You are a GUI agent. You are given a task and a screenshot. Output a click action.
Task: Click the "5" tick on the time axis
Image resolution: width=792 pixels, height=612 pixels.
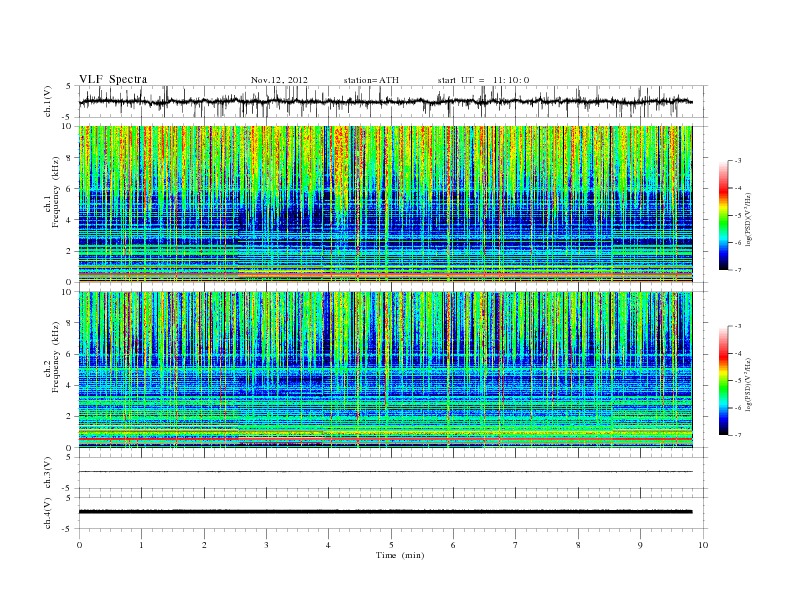tap(391, 545)
